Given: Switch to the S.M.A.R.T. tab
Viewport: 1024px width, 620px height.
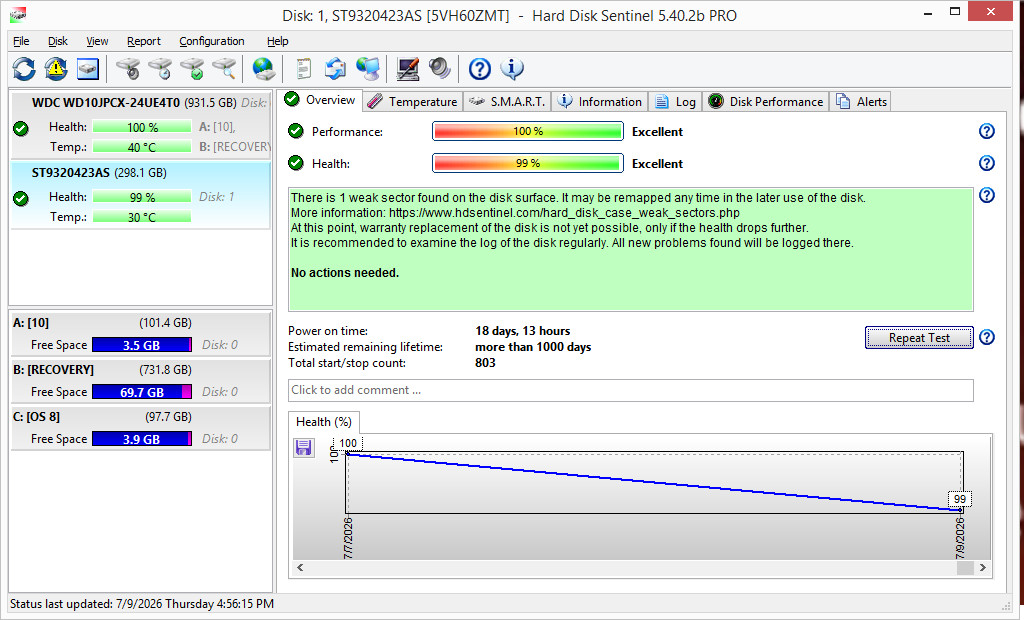Looking at the screenshot, I should pos(507,102).
